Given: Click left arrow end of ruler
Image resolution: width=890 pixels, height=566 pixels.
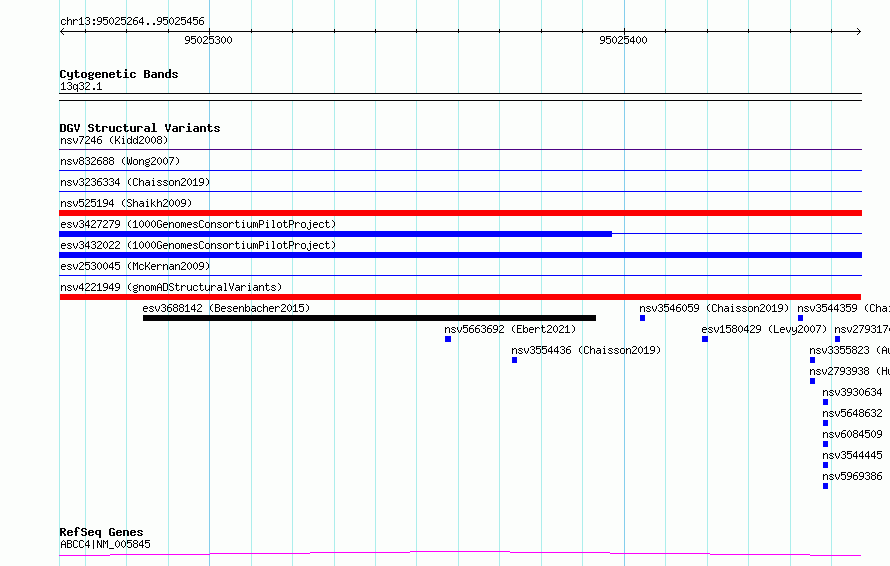Looking at the screenshot, I should coord(62,32).
